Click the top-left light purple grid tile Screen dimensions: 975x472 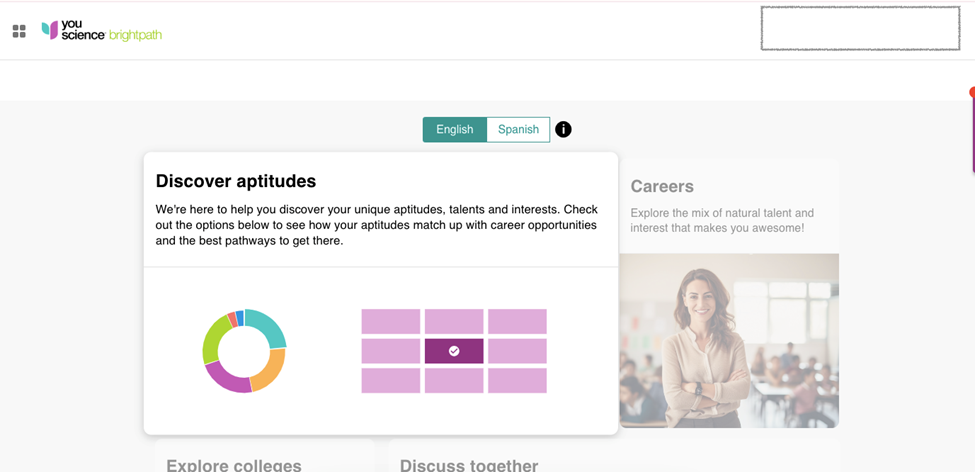click(x=390, y=321)
